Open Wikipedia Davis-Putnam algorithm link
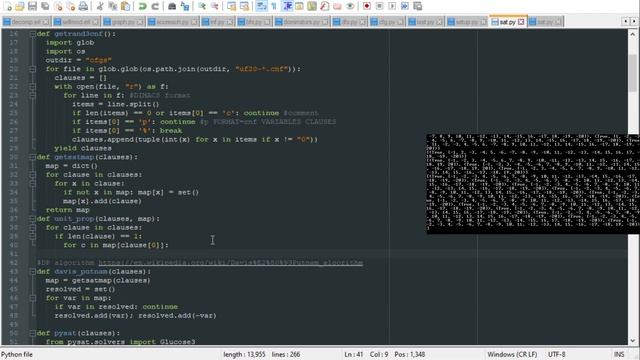 pyautogui.click(x=231, y=263)
